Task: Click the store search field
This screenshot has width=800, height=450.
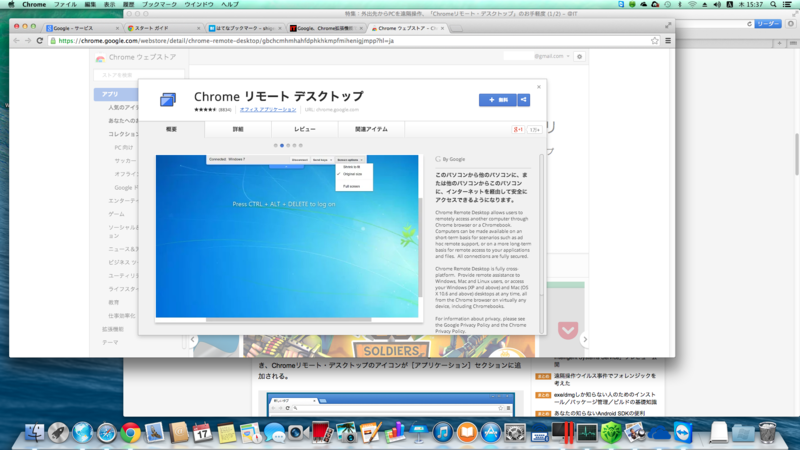Action: tap(139, 75)
